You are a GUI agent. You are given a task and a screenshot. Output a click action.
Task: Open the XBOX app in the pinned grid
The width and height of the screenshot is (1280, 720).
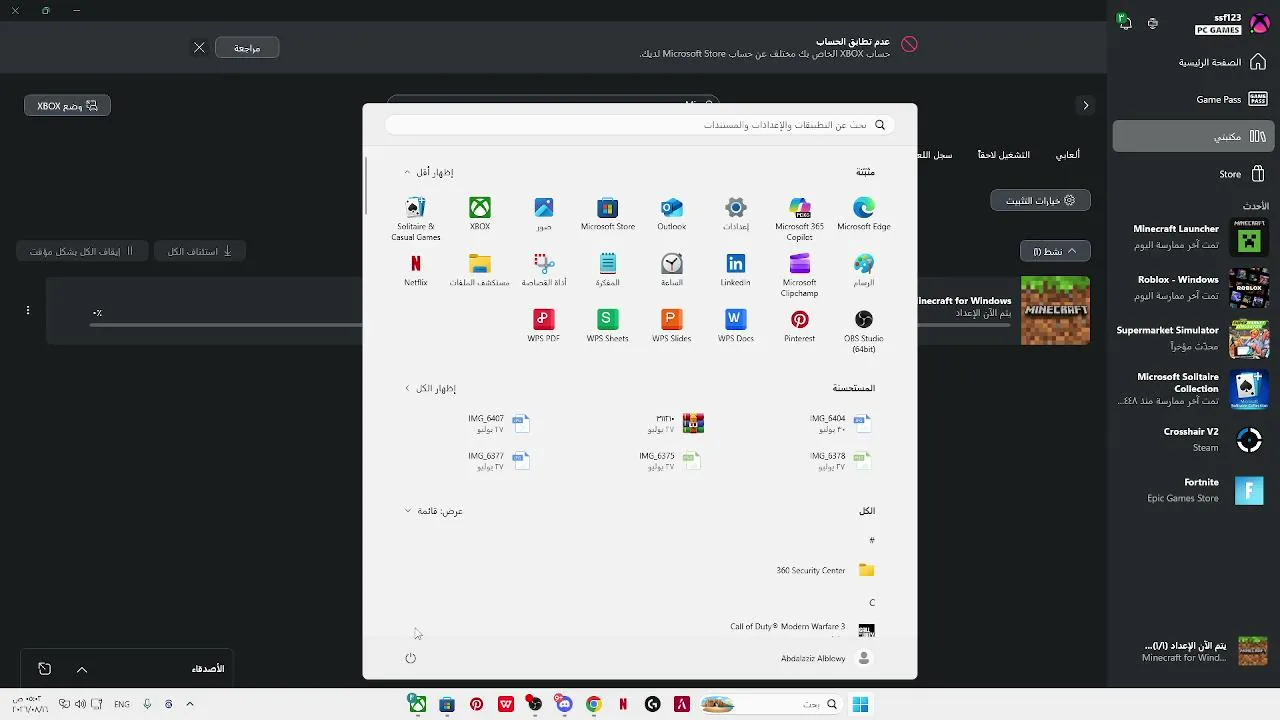coord(480,214)
